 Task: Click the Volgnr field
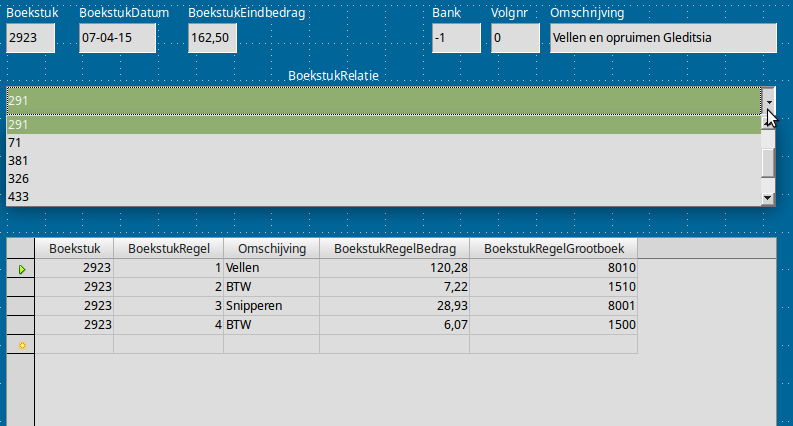514,39
